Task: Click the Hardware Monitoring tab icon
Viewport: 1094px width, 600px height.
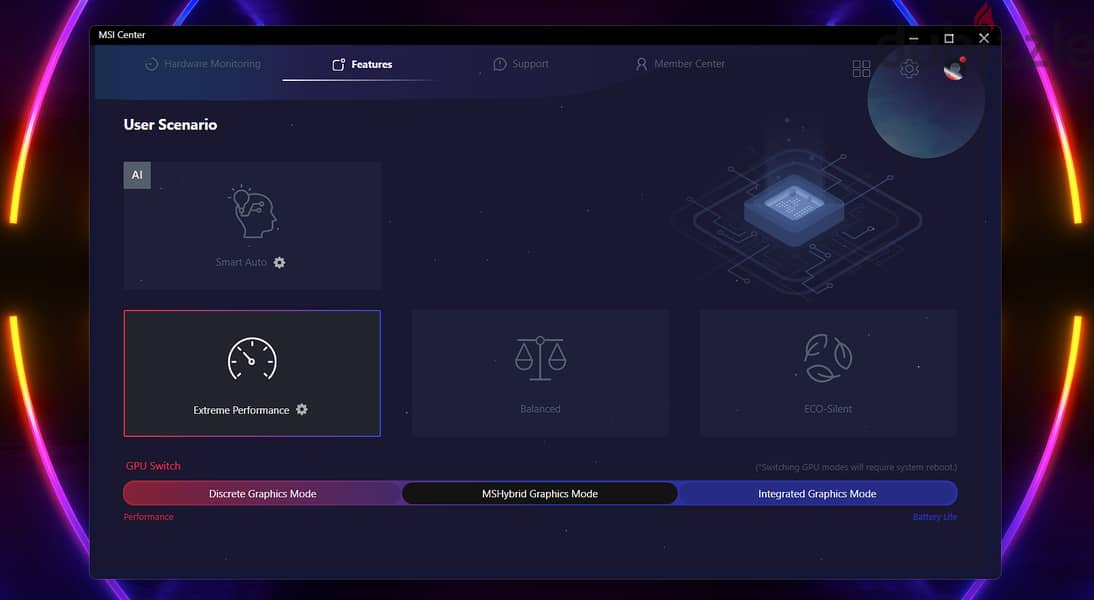Action: point(151,64)
